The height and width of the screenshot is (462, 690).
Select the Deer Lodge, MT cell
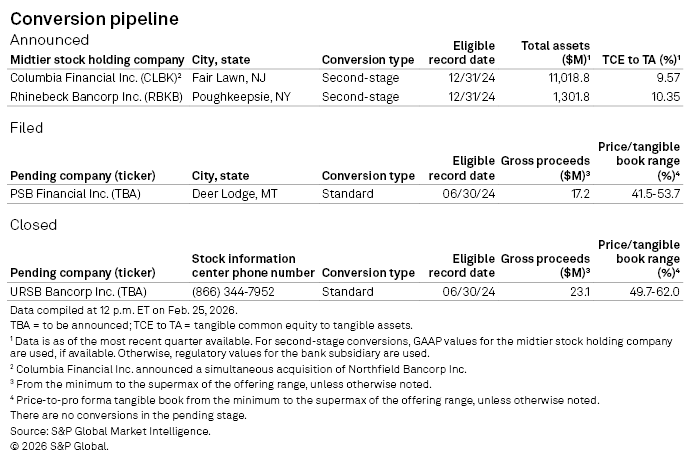[237, 193]
